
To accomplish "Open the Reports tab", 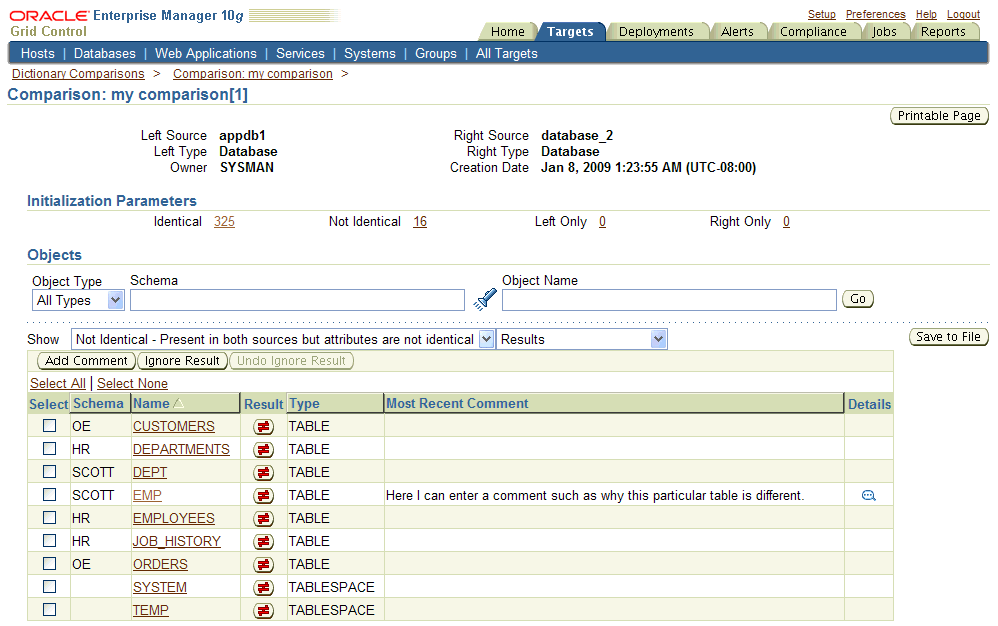I will [943, 32].
